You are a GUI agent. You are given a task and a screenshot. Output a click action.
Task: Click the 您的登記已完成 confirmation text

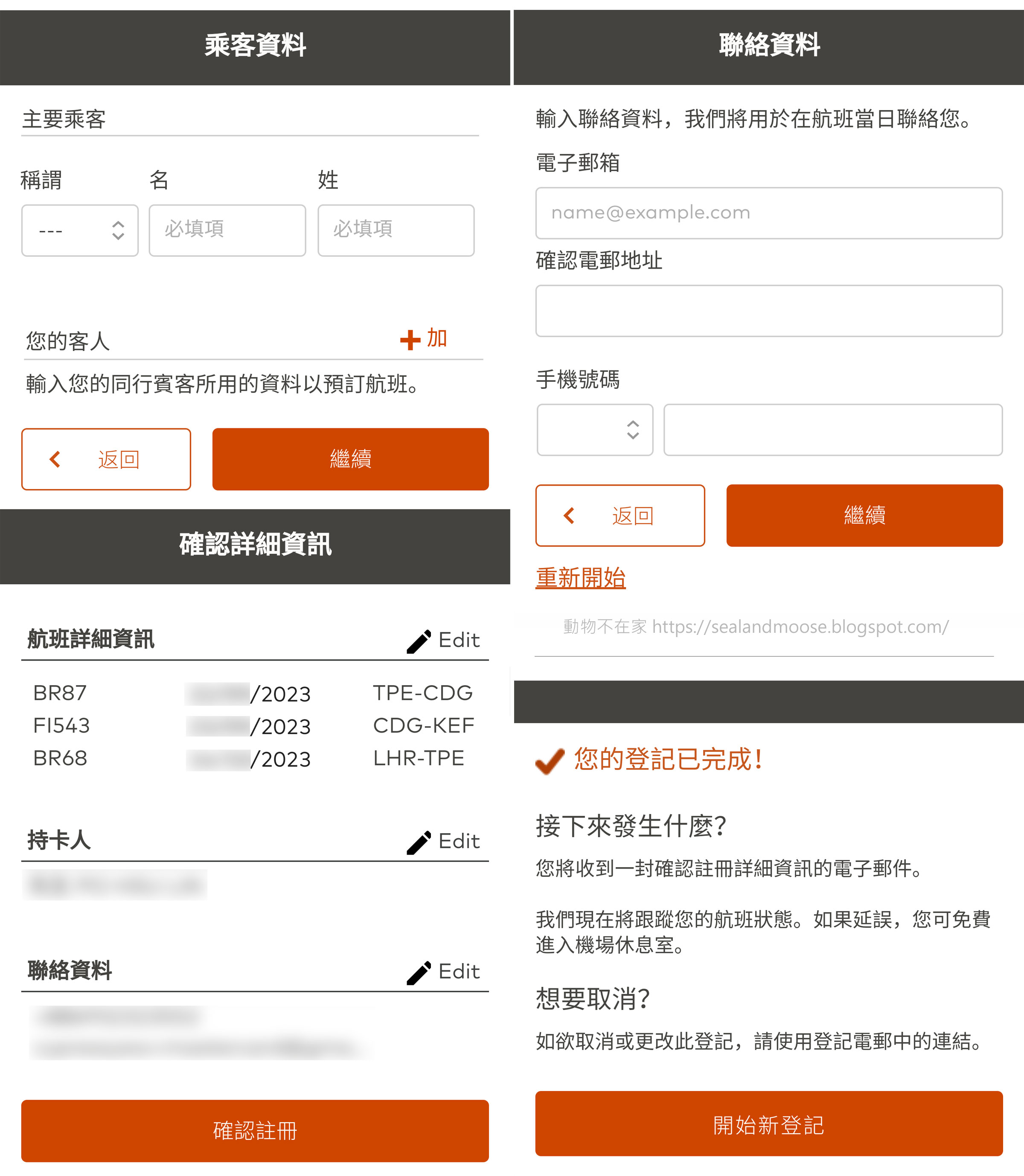[x=668, y=760]
